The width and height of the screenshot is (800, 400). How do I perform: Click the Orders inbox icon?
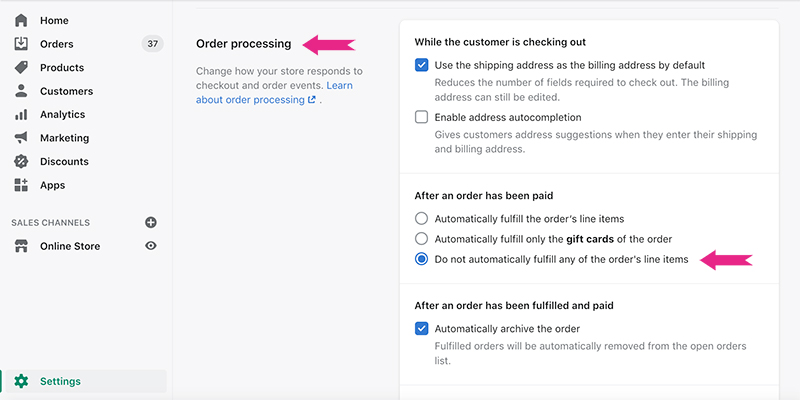21,44
